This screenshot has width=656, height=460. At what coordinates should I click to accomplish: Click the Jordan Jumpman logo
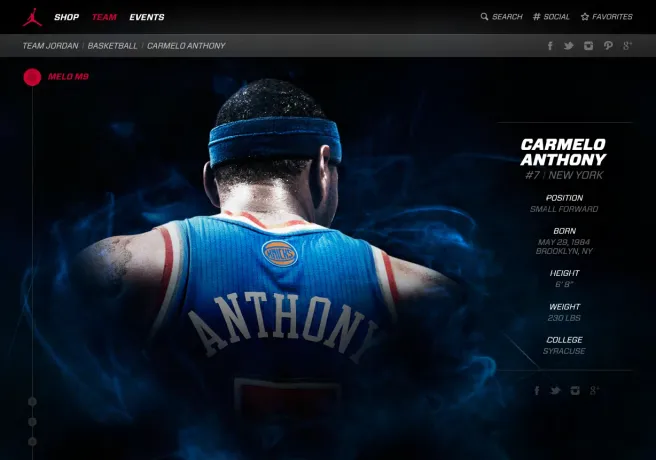click(32, 17)
